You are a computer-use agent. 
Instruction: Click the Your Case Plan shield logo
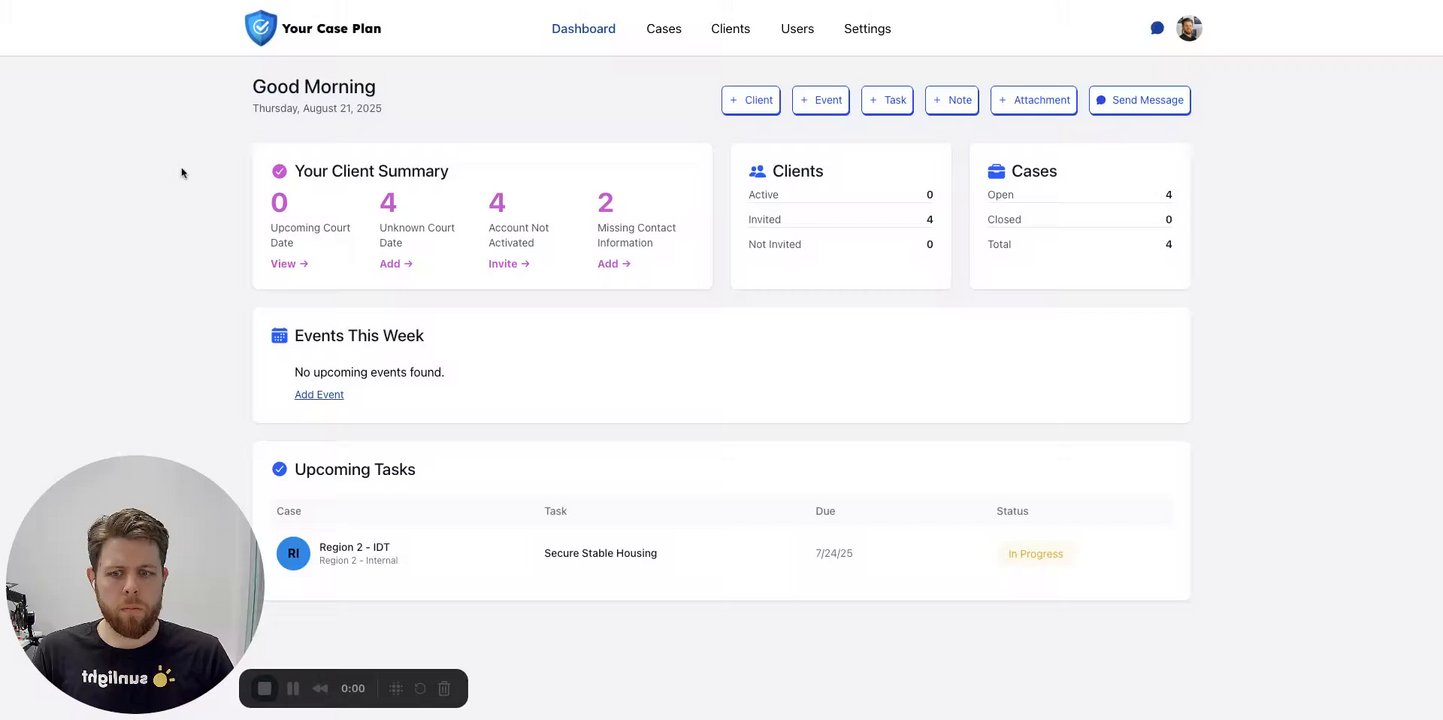tap(260, 28)
